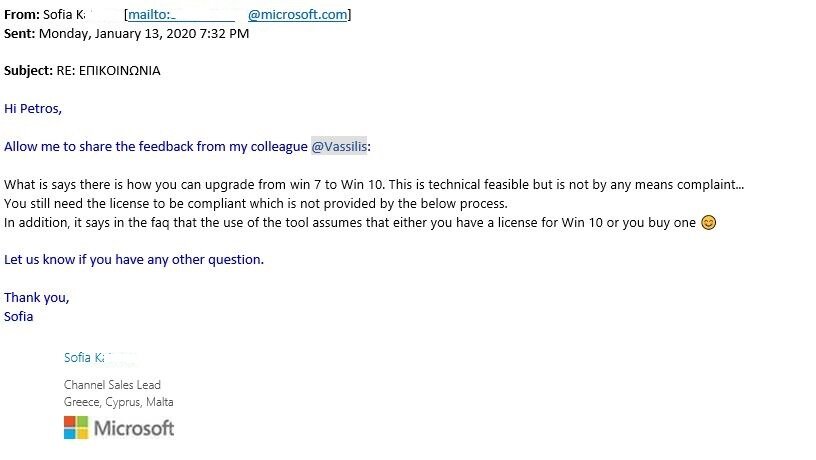Click the Channel Sales Lead title text

point(112,385)
